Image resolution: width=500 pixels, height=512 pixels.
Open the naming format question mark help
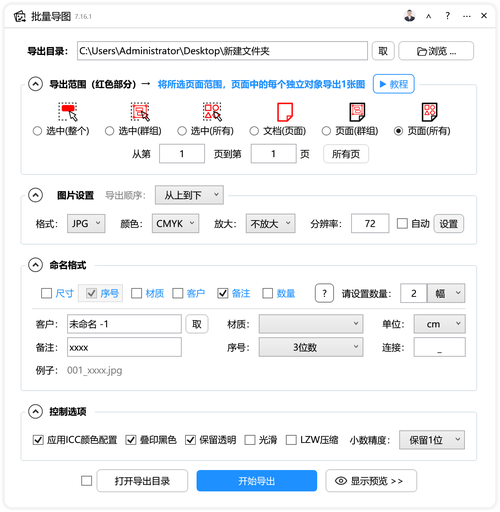click(x=324, y=293)
